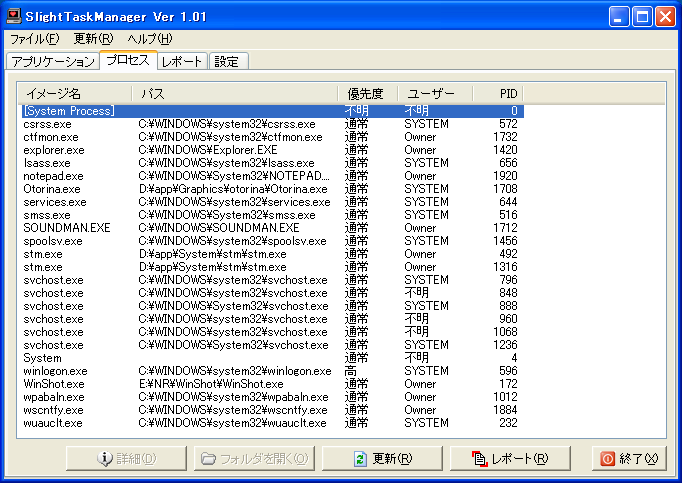Select the winlogon.exe process
This screenshot has height=483, width=682.
coord(273,371)
